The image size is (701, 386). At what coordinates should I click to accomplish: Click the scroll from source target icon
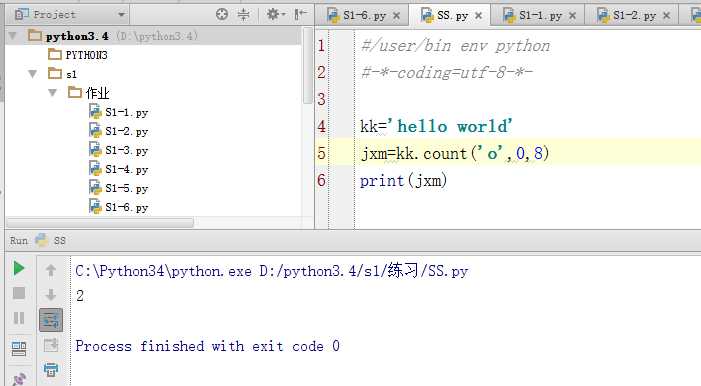222,15
